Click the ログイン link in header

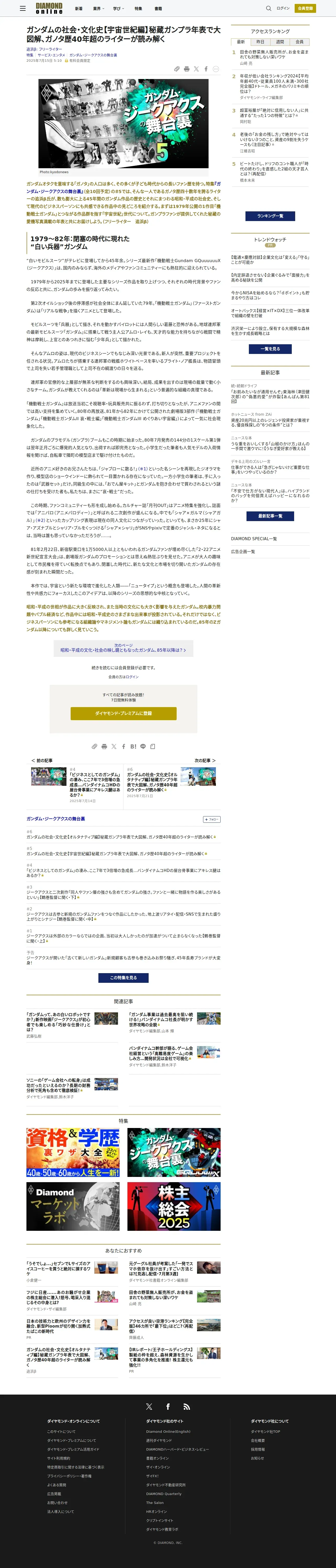click(283, 9)
